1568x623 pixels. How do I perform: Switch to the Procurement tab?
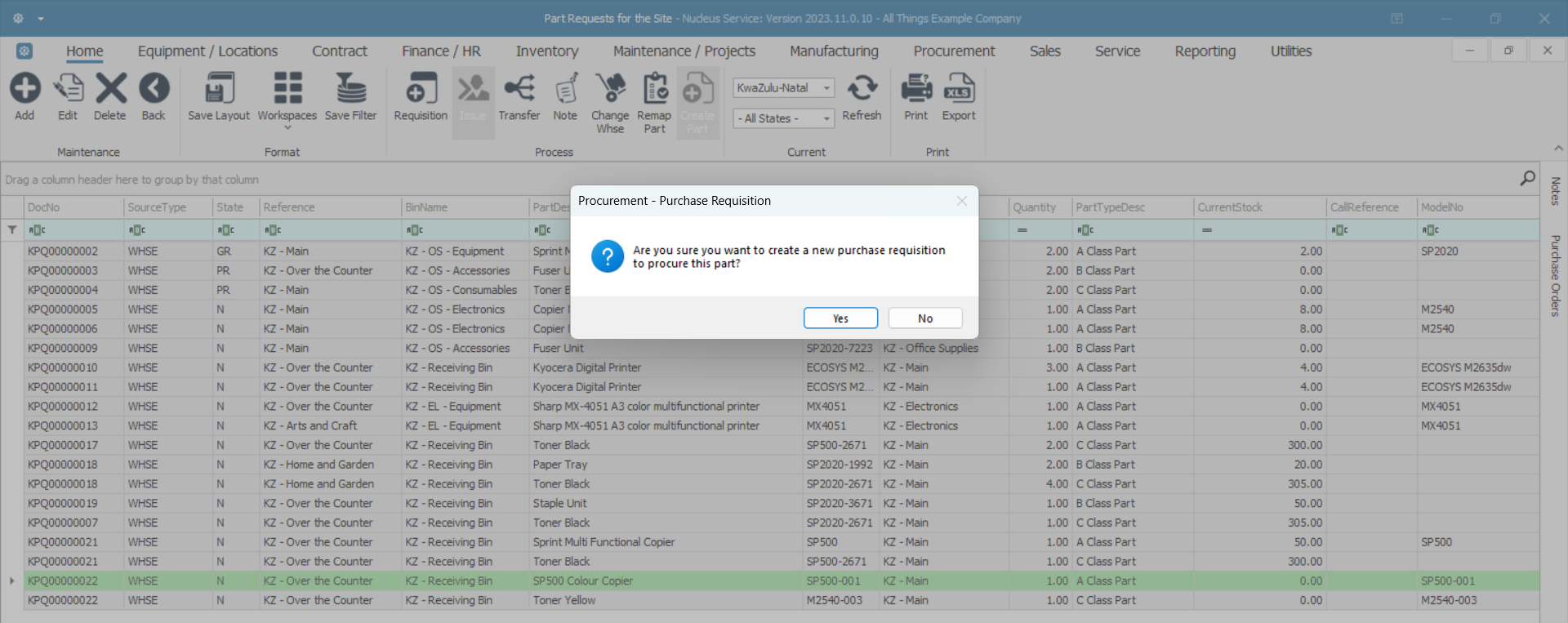click(954, 51)
